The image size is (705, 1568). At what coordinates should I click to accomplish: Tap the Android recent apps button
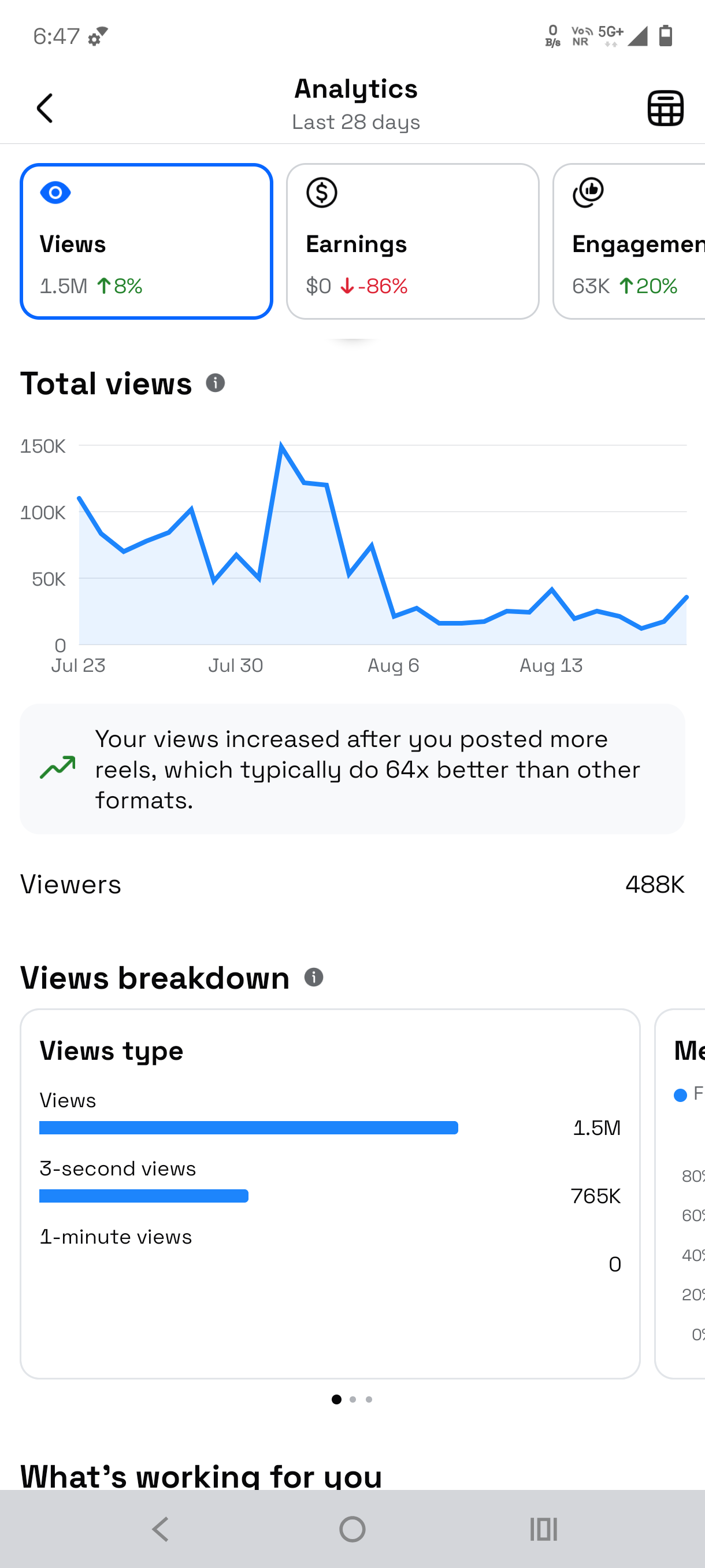point(543,1529)
